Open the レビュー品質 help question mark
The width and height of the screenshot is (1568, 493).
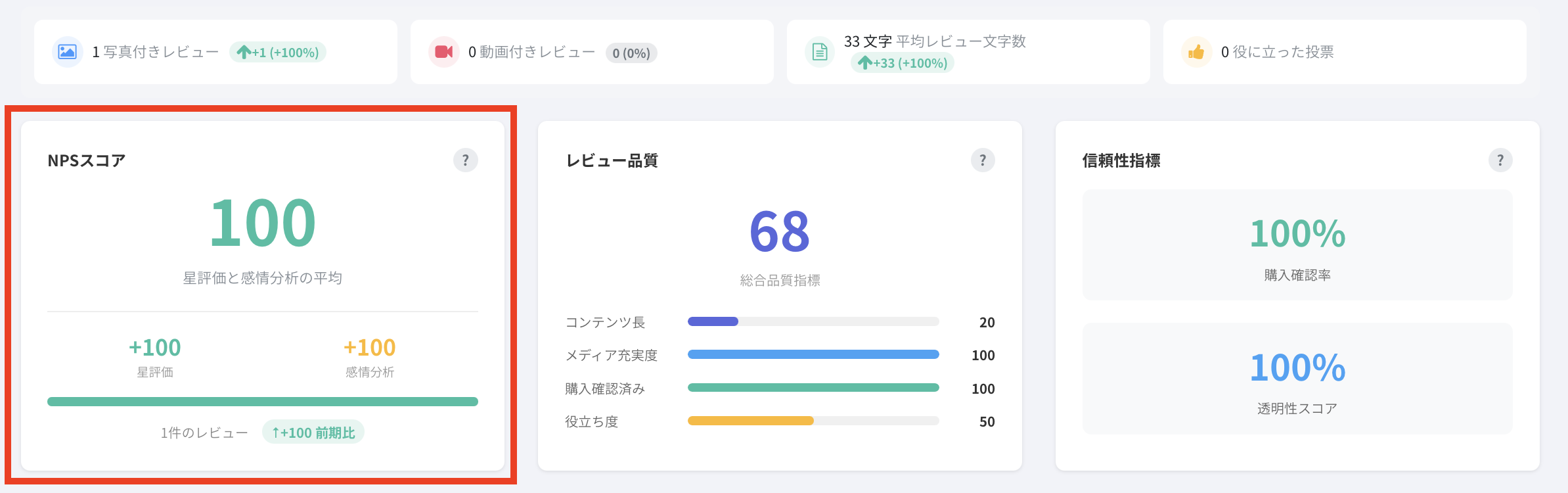[x=983, y=160]
